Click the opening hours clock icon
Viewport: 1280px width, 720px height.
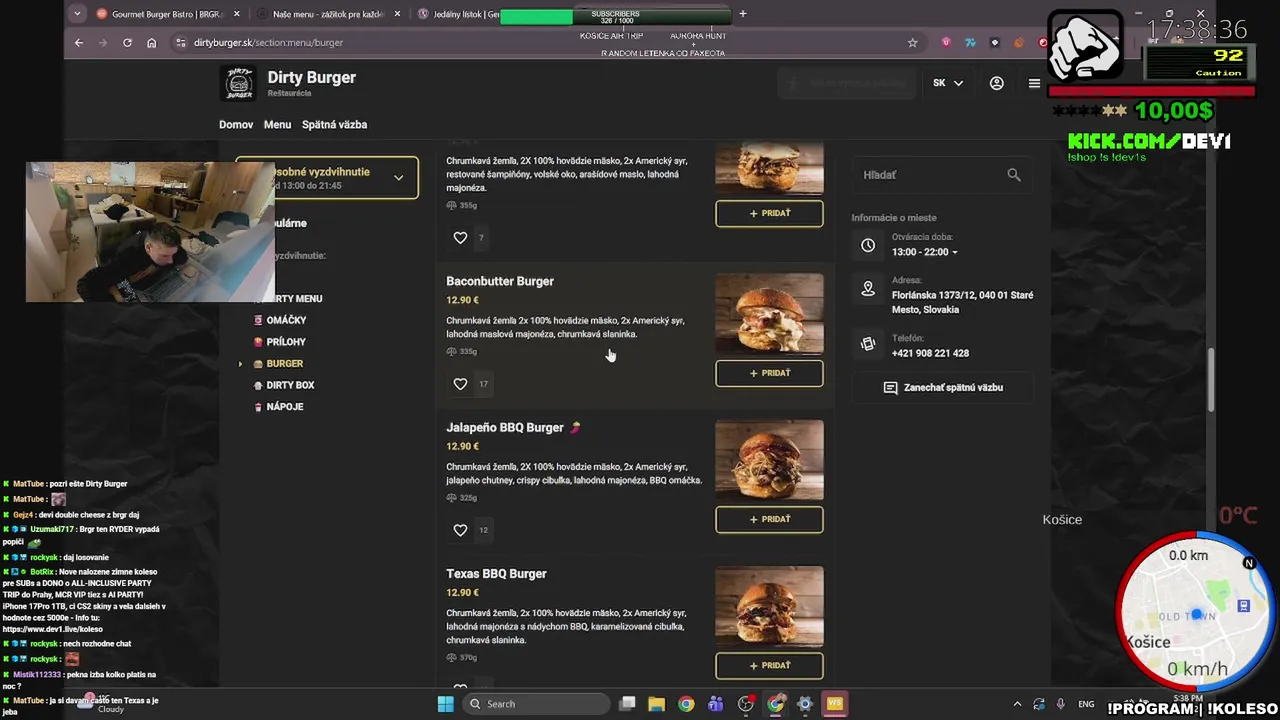[868, 245]
